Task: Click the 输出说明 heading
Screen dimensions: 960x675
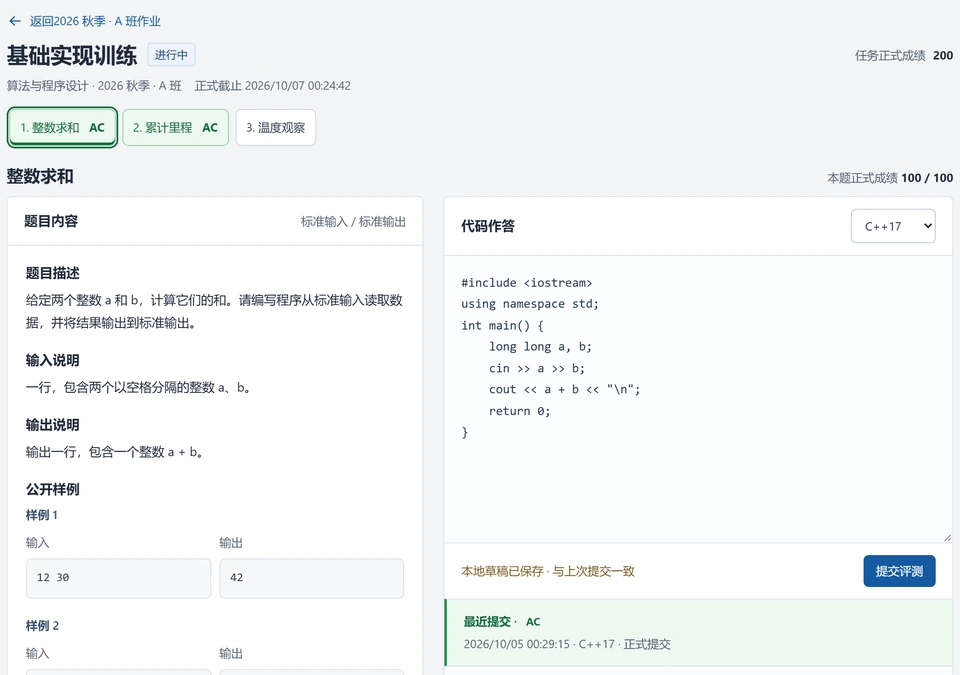Action: click(x=53, y=425)
